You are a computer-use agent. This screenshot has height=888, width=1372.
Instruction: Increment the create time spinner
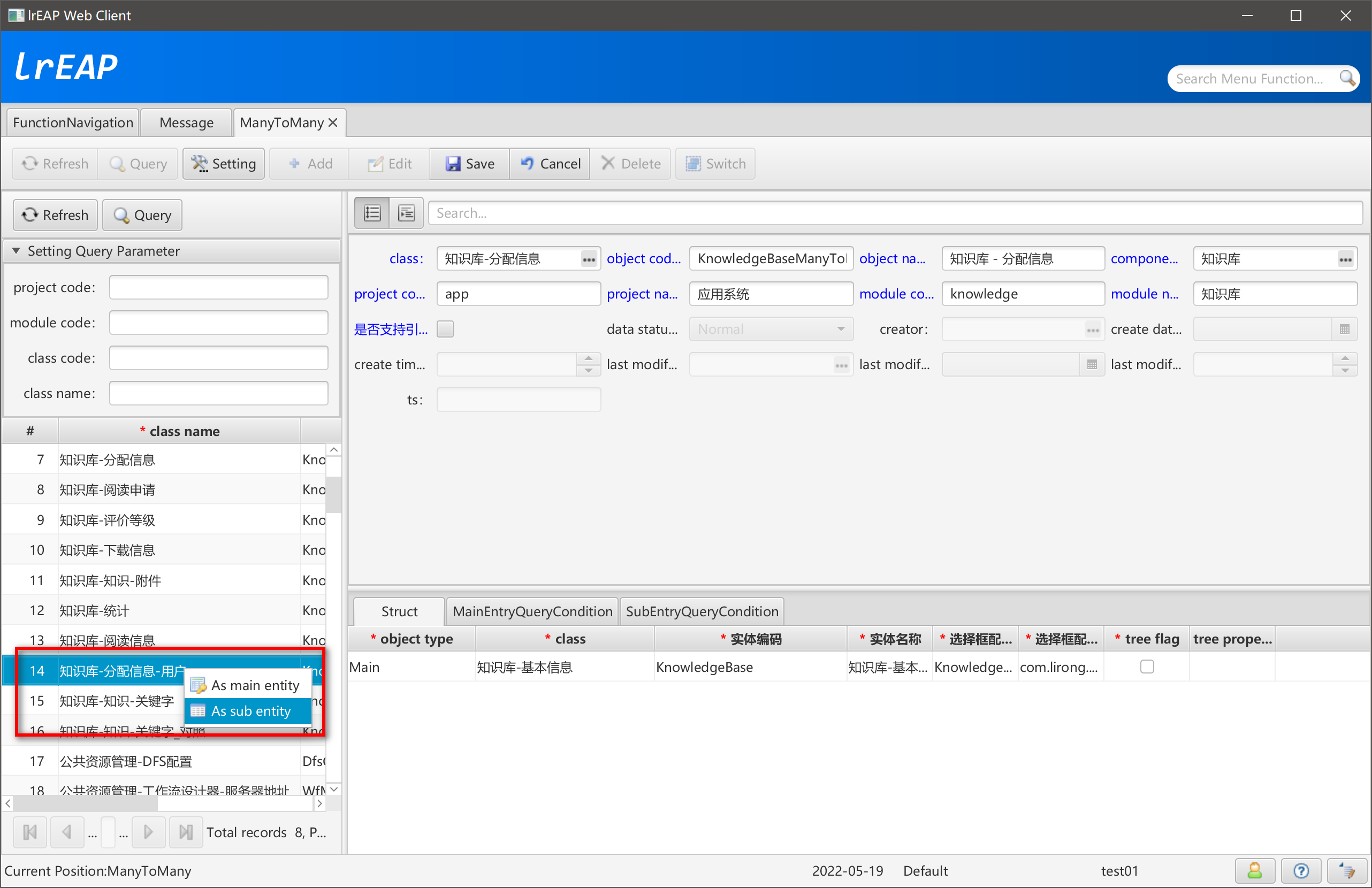click(588, 358)
